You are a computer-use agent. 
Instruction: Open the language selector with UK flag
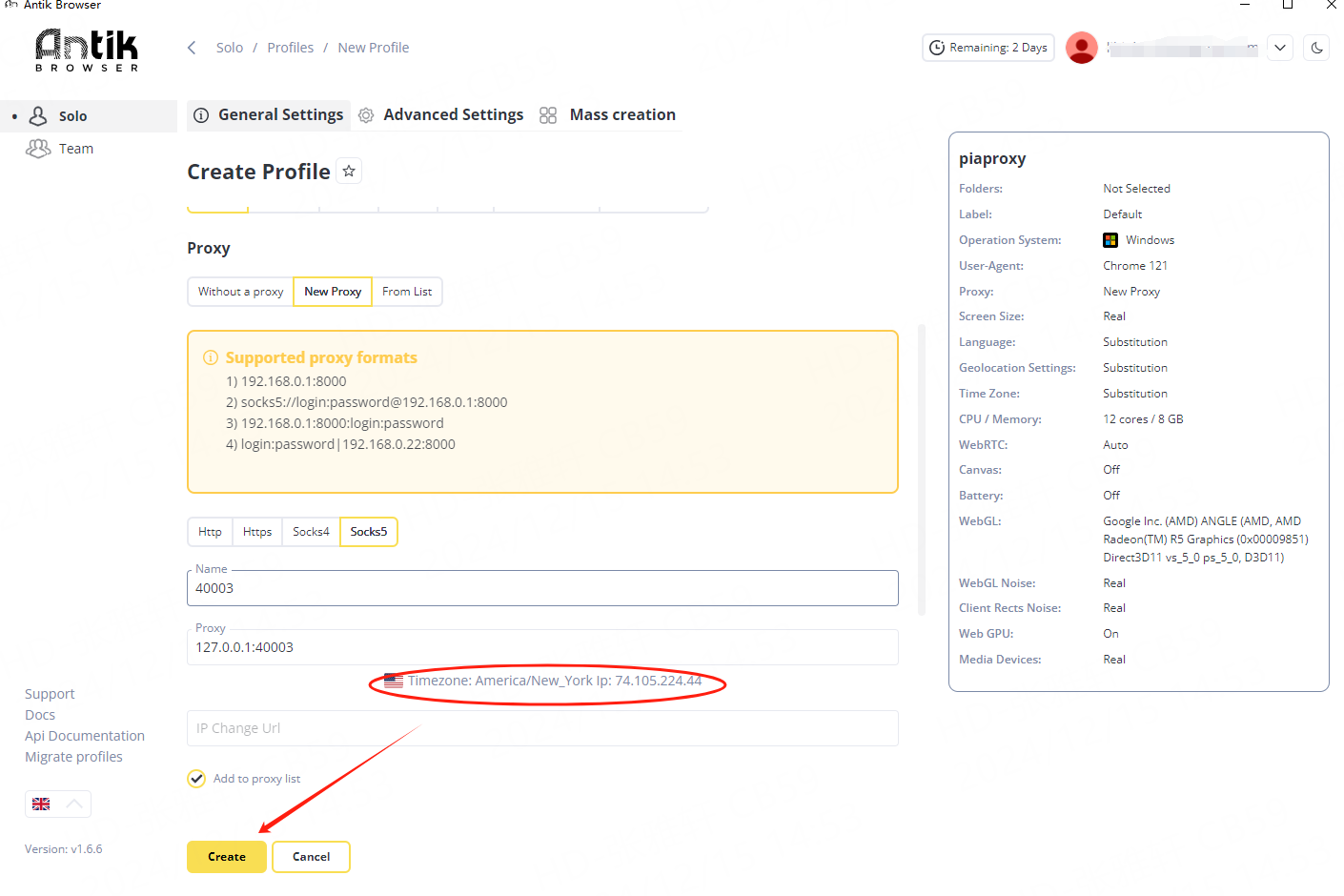point(57,804)
